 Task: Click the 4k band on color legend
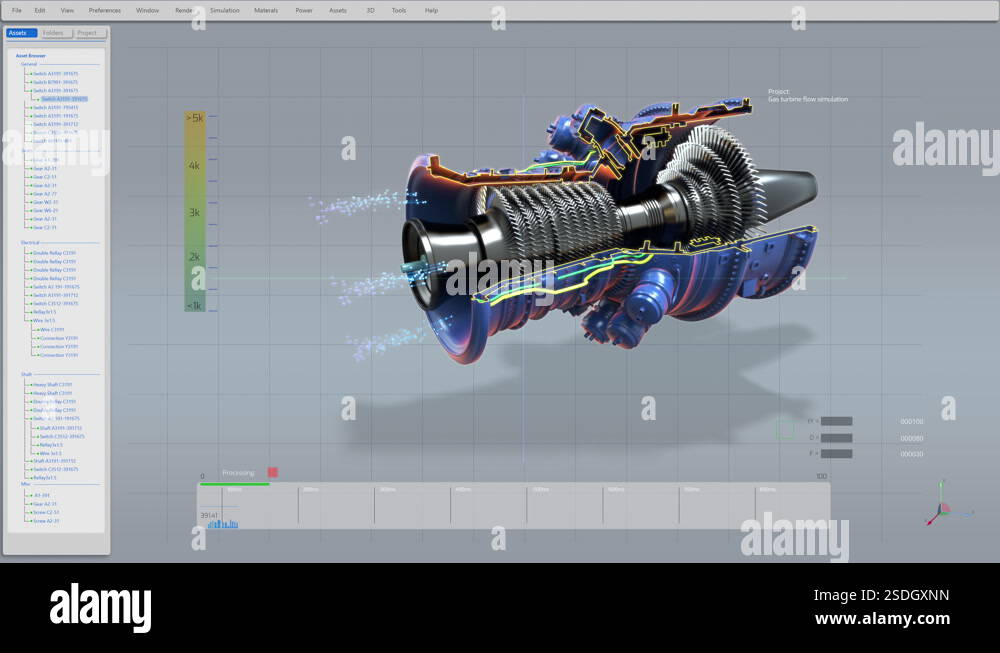[x=195, y=165]
